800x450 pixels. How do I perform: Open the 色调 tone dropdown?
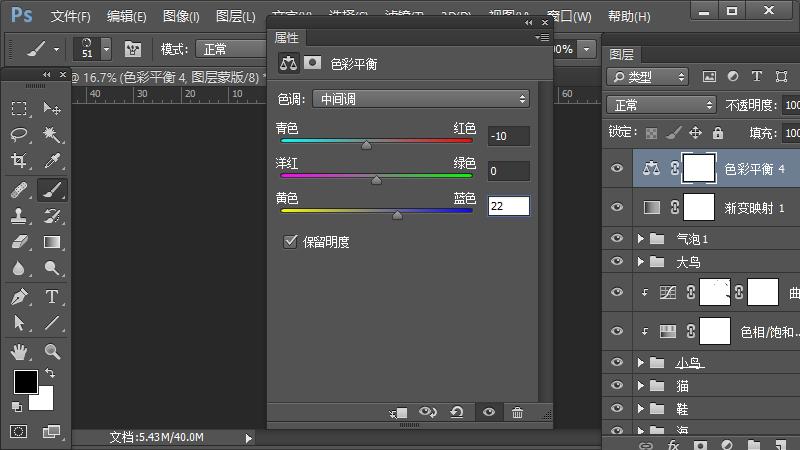pos(421,99)
